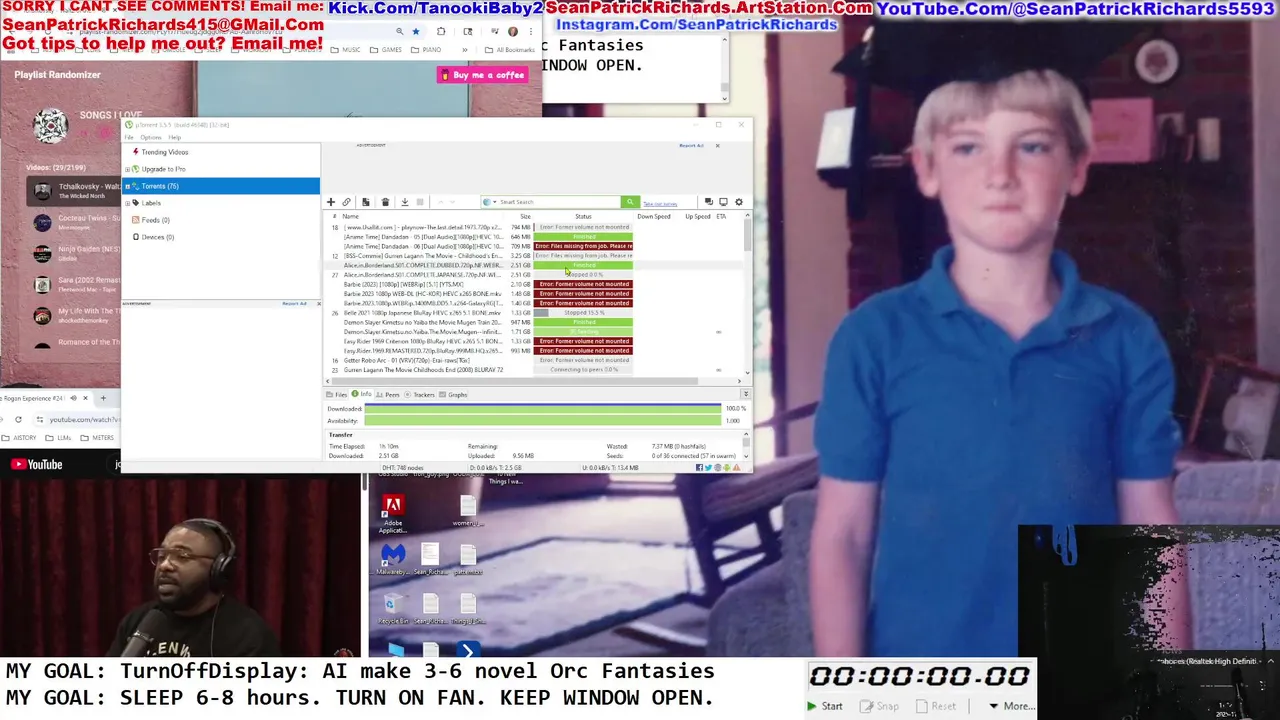Click Buy me a coffee button
1280x720 pixels.
coord(483,75)
